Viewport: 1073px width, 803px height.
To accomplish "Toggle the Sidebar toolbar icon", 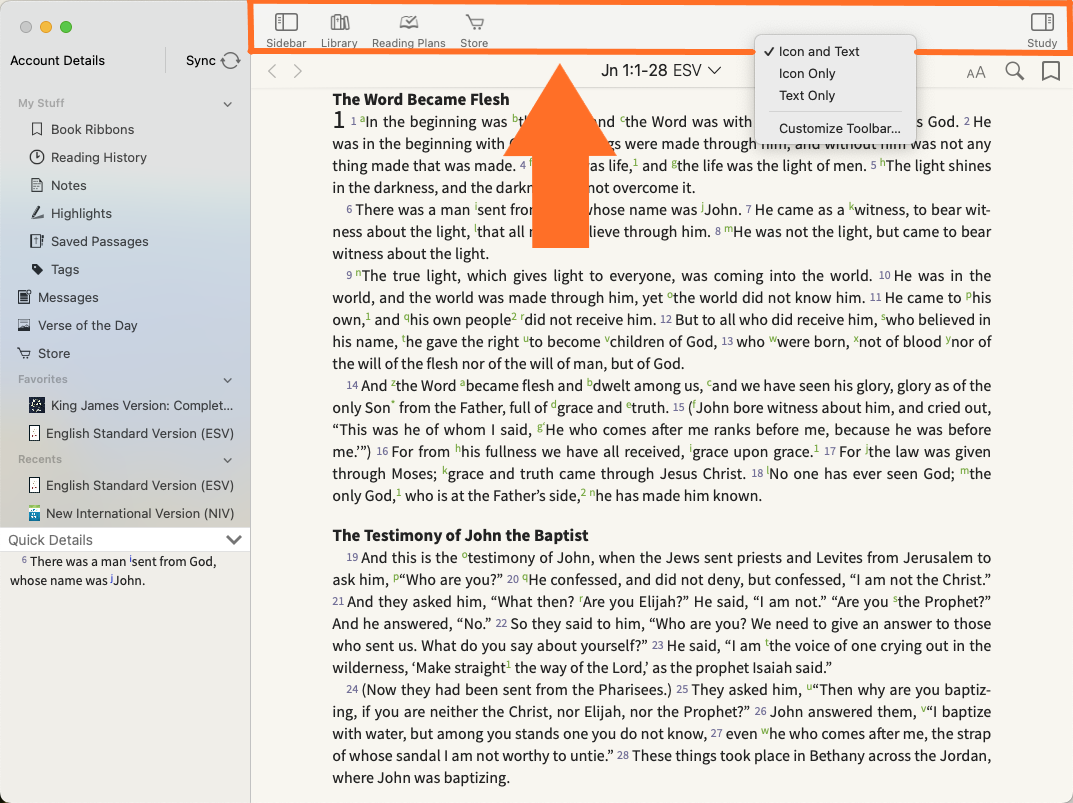I will click(286, 23).
